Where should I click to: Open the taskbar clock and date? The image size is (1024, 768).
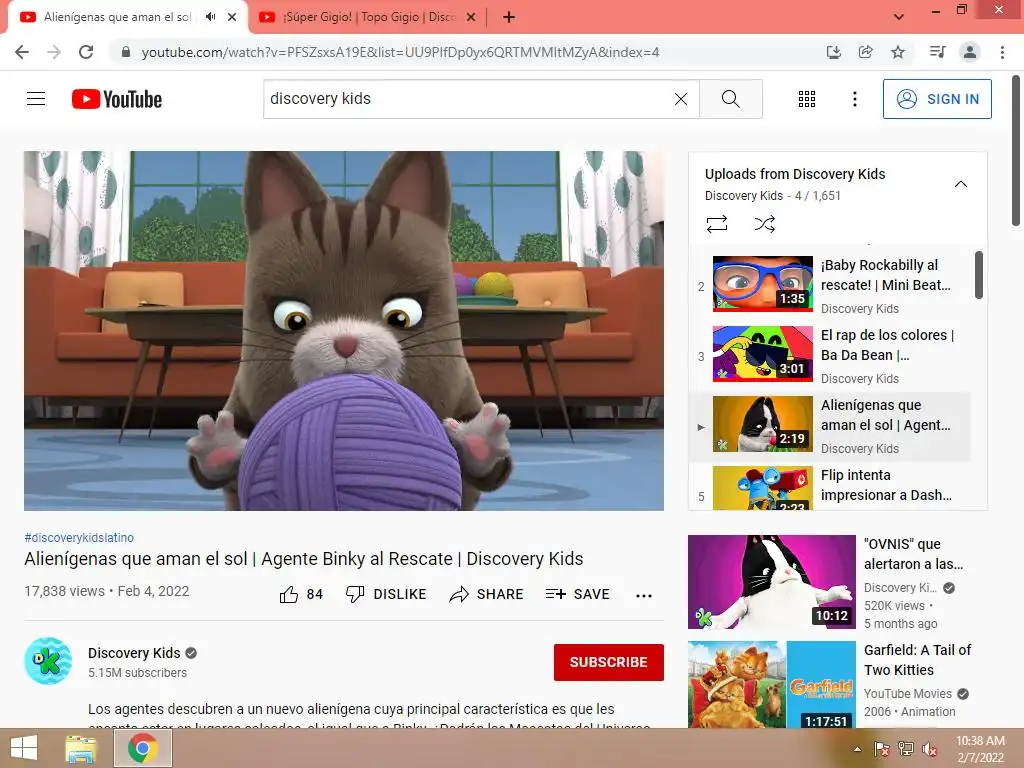(x=980, y=749)
